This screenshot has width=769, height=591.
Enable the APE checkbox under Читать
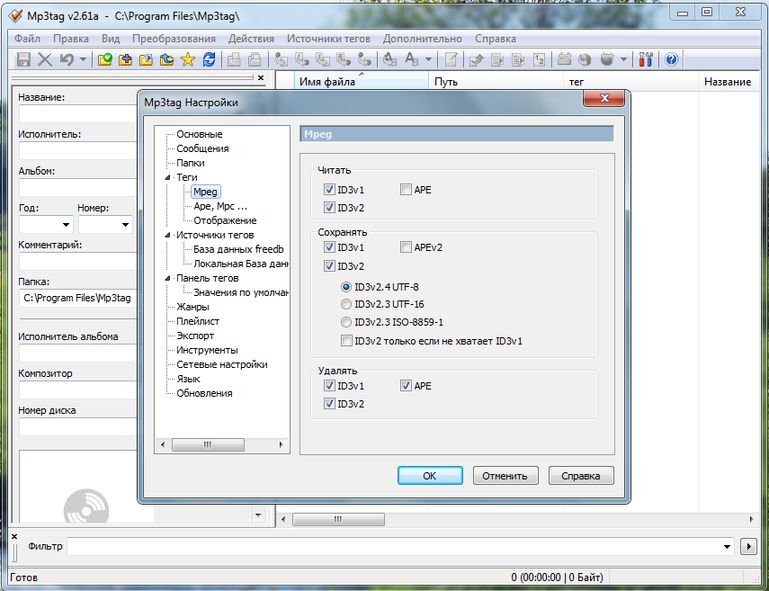point(406,189)
